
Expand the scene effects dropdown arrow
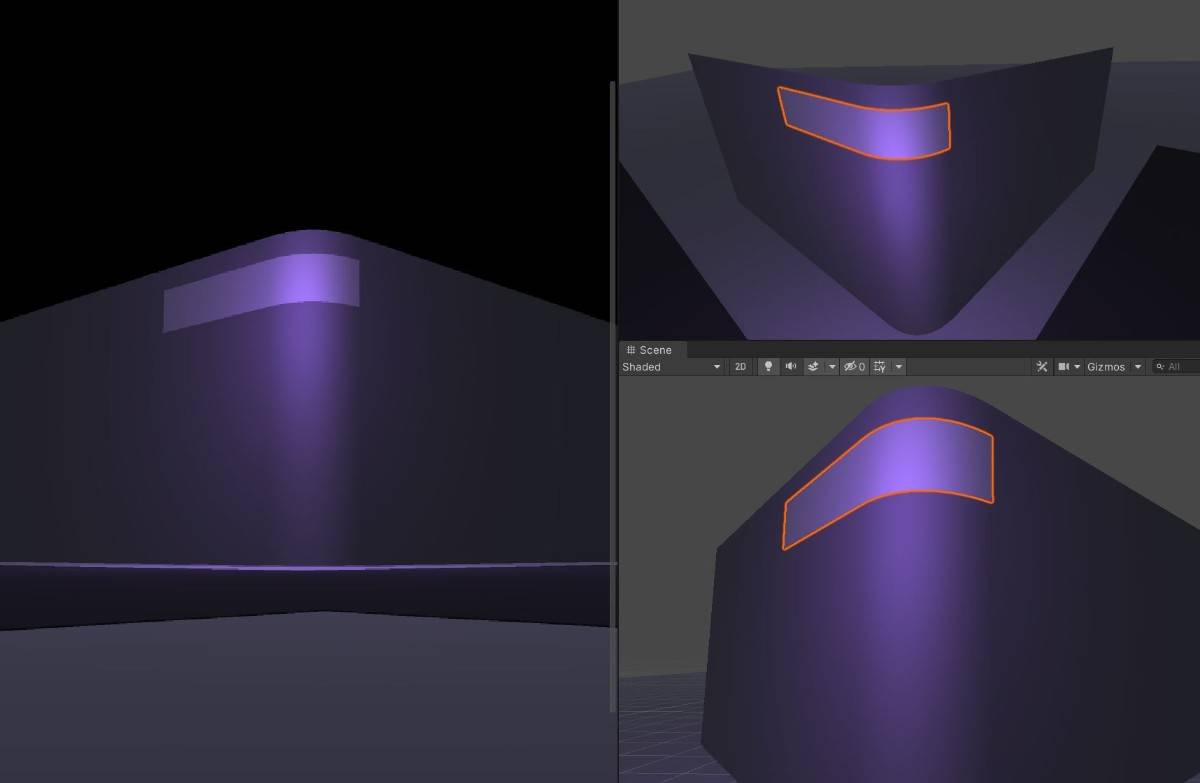832,367
